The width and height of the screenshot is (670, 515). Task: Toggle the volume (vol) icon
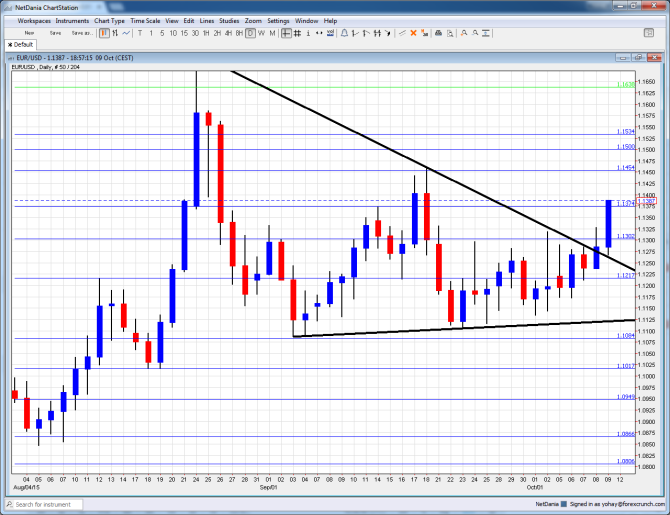click(330, 33)
